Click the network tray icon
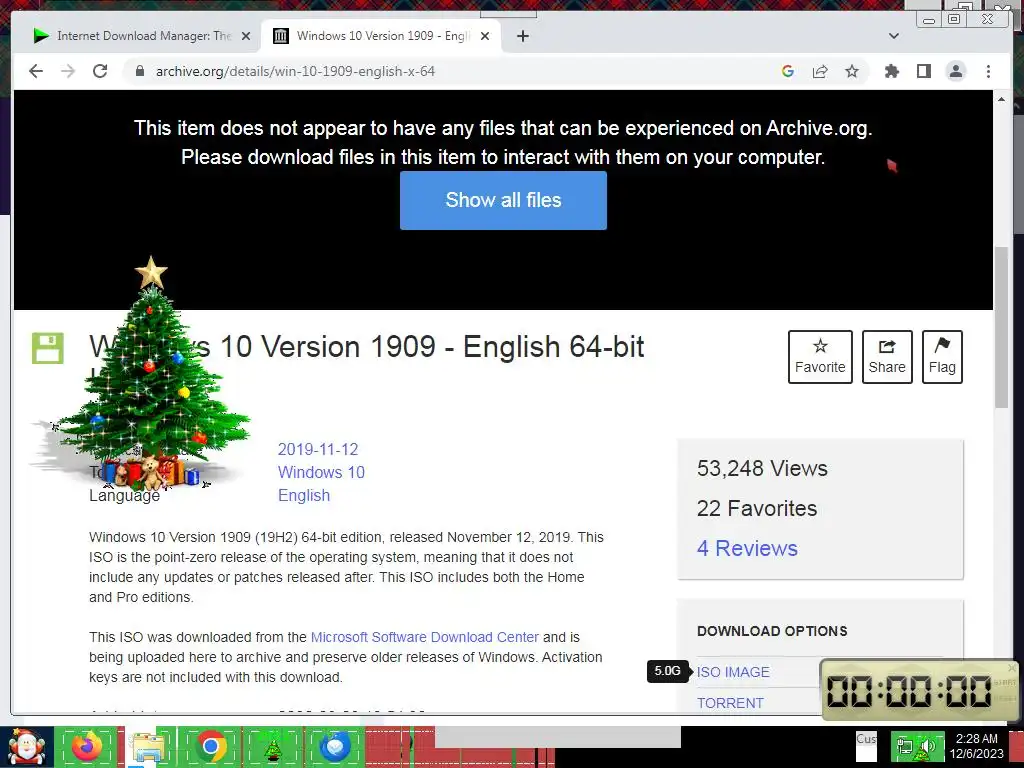 904,746
